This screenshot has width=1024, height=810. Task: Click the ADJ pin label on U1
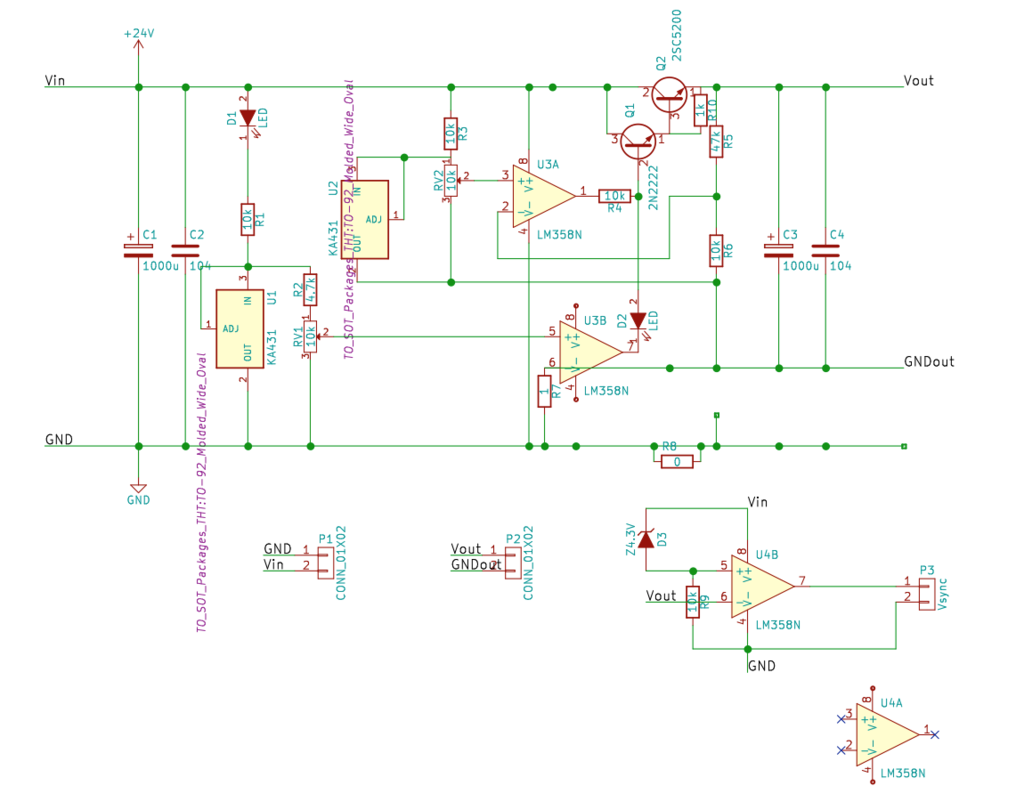click(x=231, y=329)
